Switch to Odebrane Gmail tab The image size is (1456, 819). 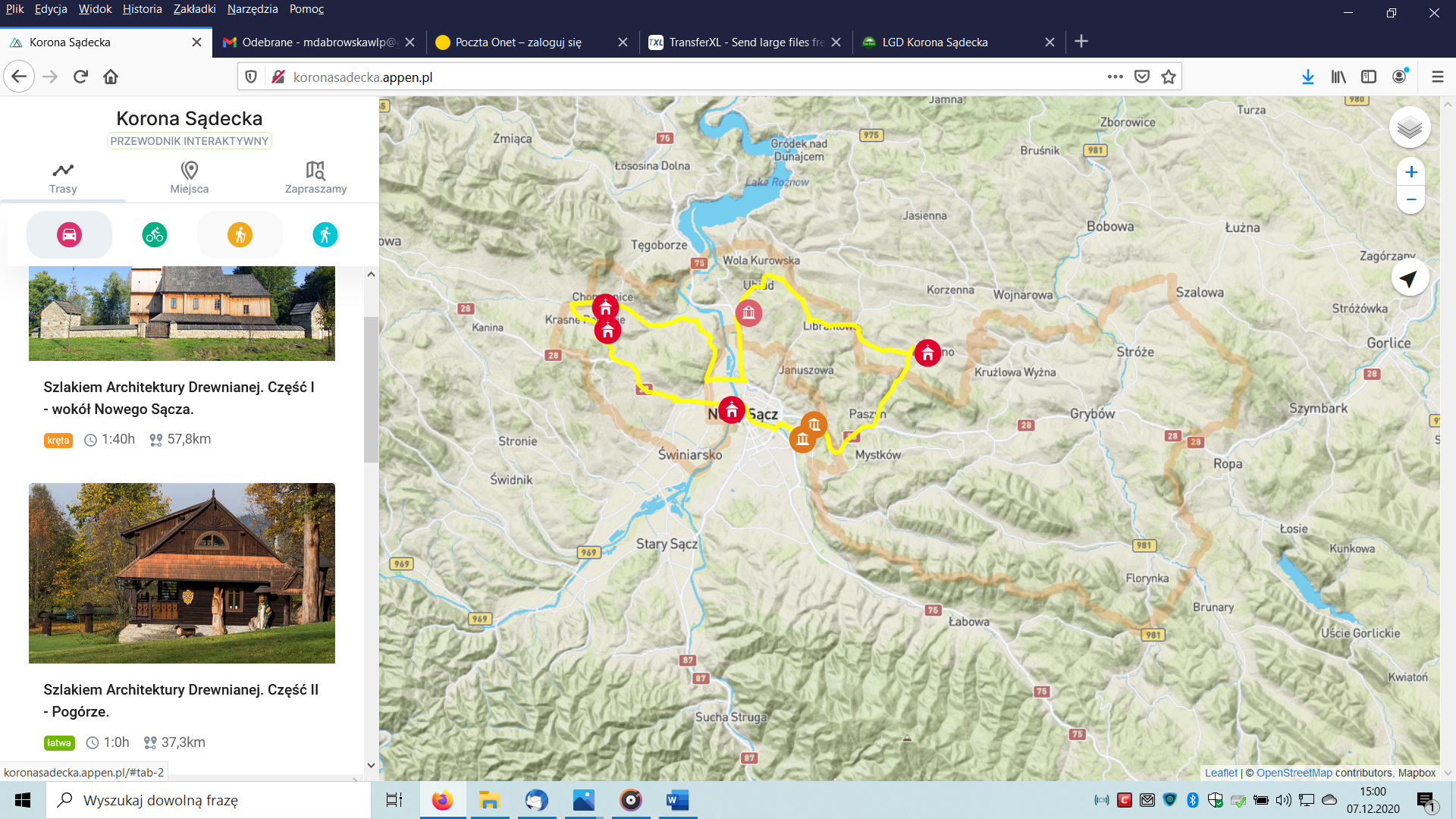pos(318,42)
